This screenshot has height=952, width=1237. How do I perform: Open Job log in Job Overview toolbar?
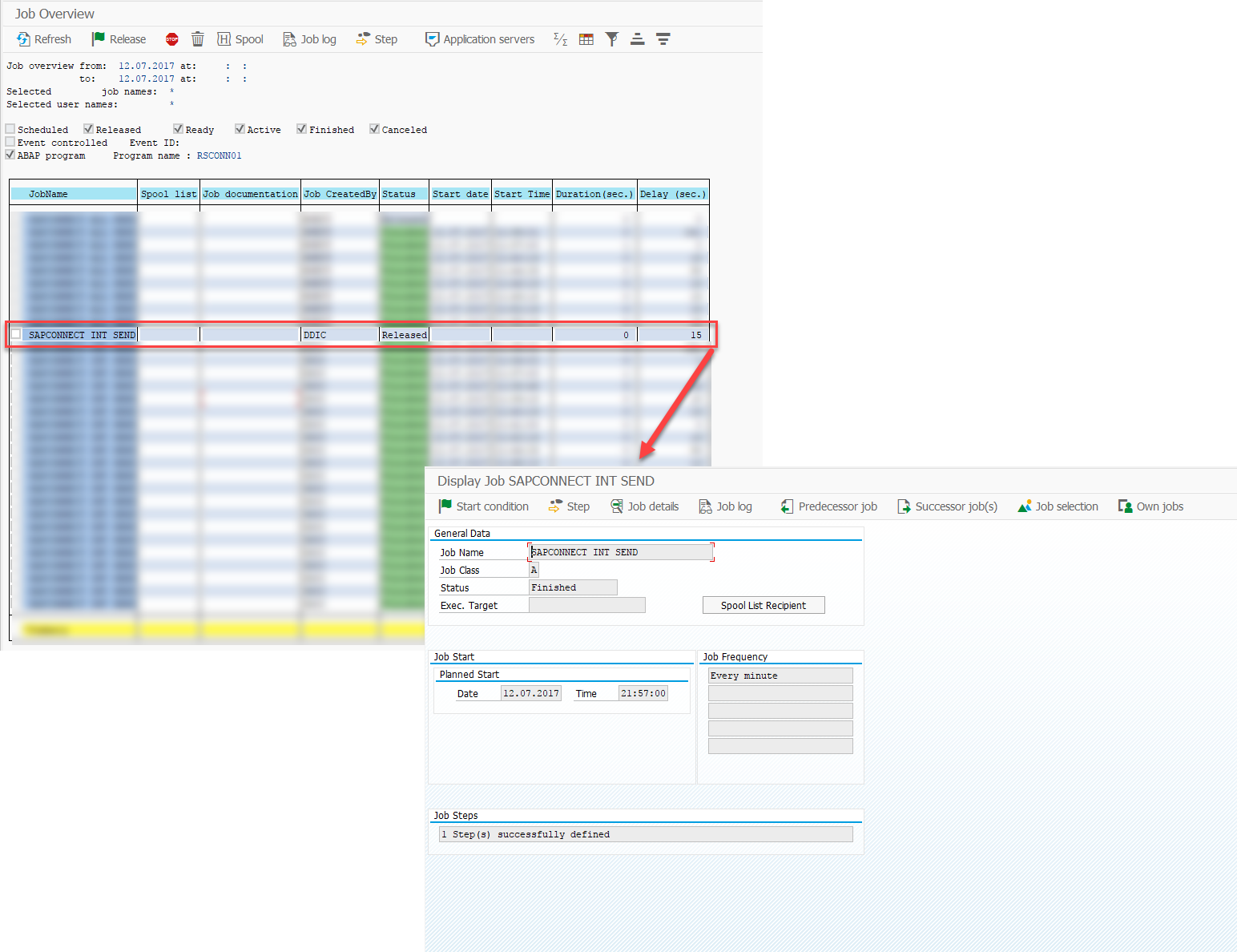pos(309,39)
